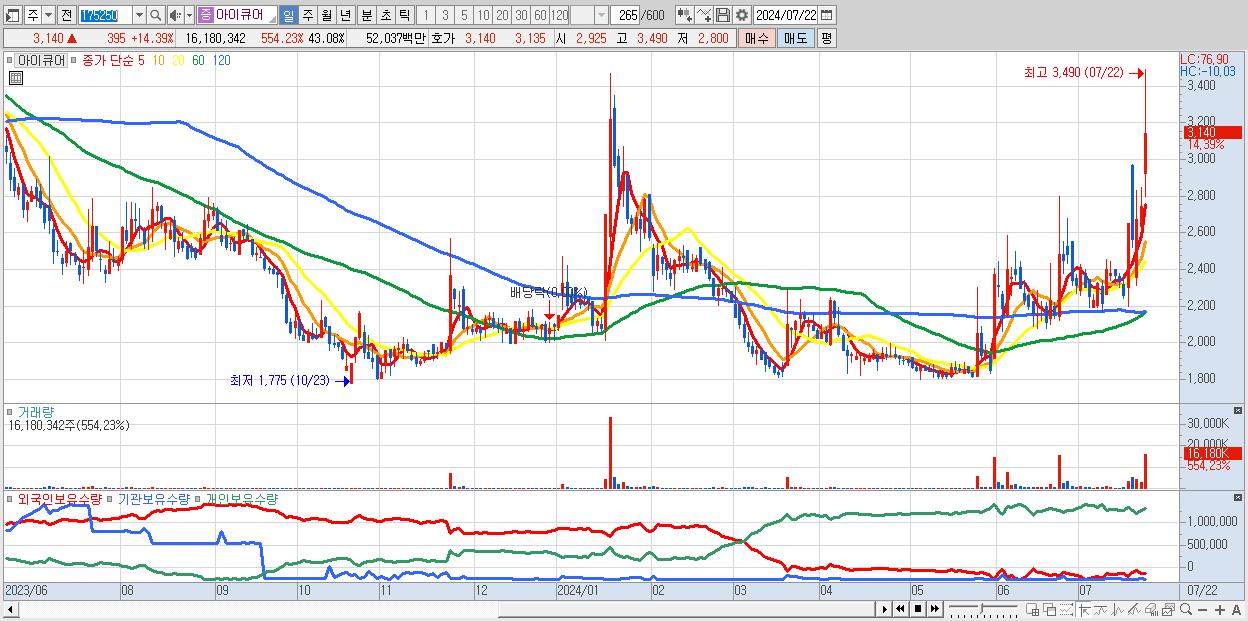
Task: Click the 아이큐어 legend label in the chart
Action: (41, 60)
